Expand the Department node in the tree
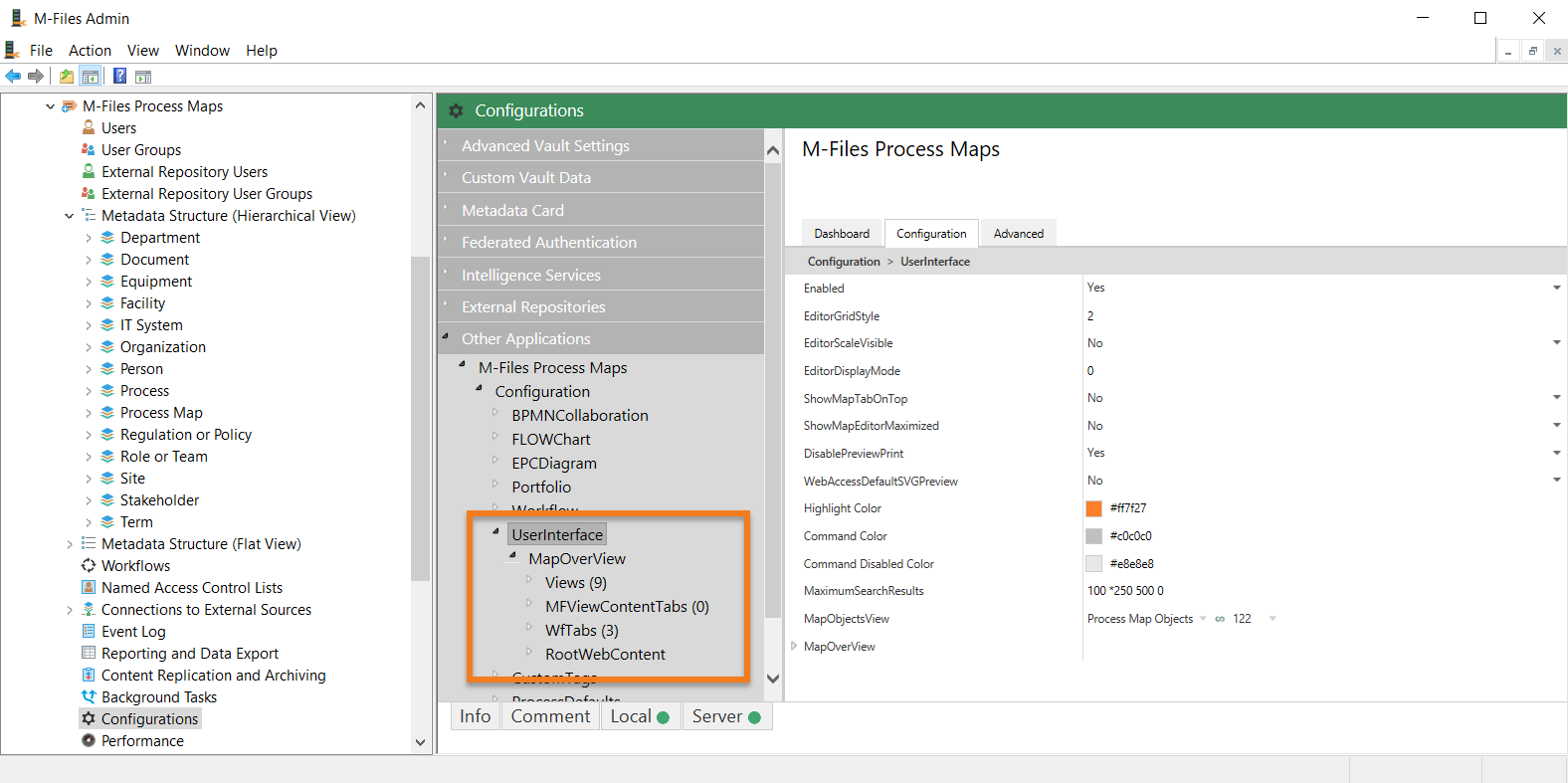The height and width of the screenshot is (783, 1568). click(88, 238)
